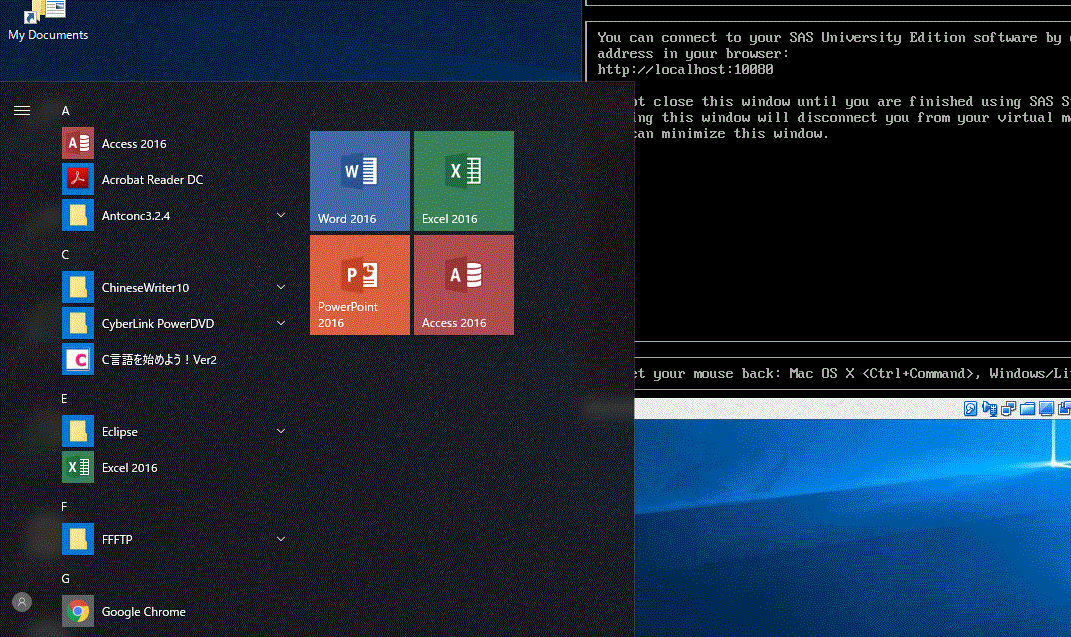Click the VirtualBox network status icon
This screenshot has width=1071, height=637.
1008,408
